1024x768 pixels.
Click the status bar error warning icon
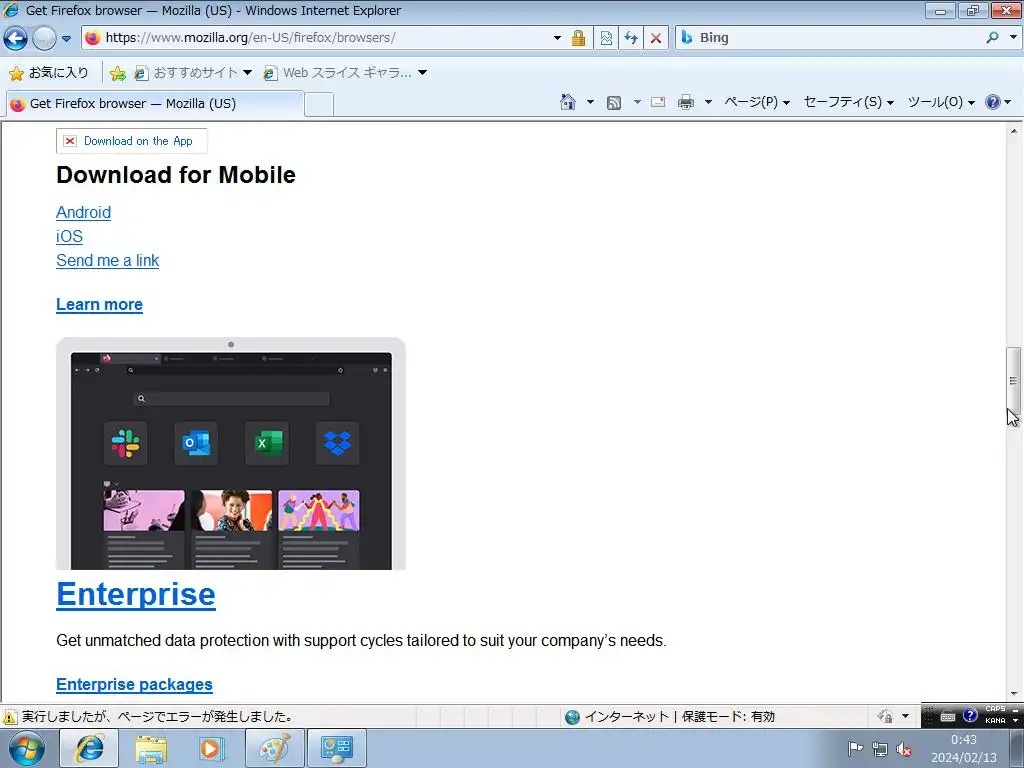click(10, 717)
